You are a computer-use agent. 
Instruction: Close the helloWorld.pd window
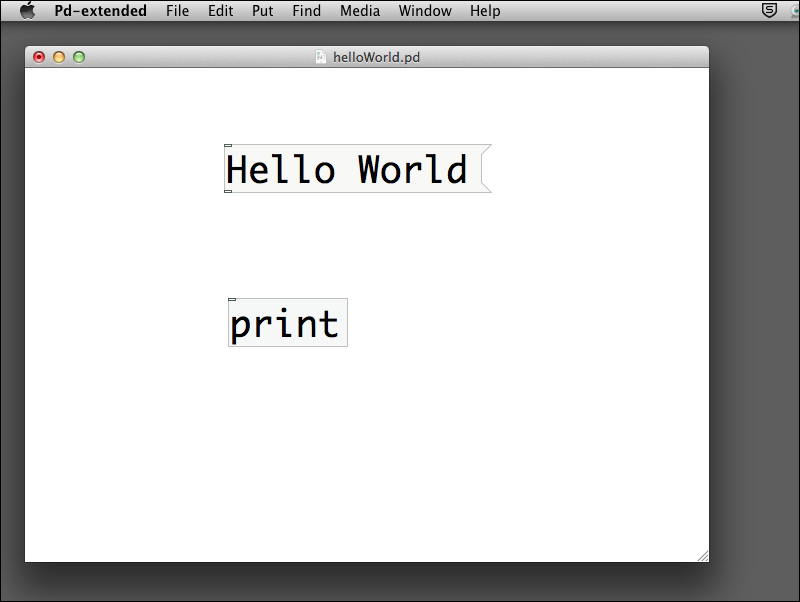click(x=39, y=57)
